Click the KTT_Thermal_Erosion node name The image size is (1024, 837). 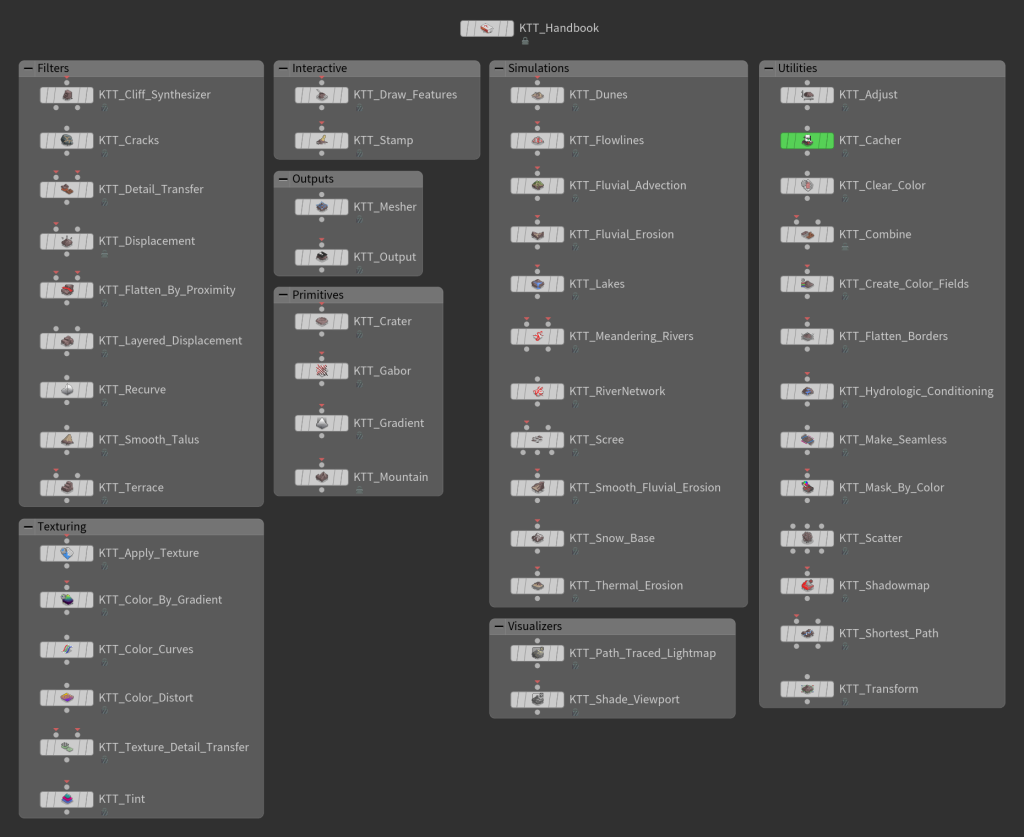coord(626,586)
